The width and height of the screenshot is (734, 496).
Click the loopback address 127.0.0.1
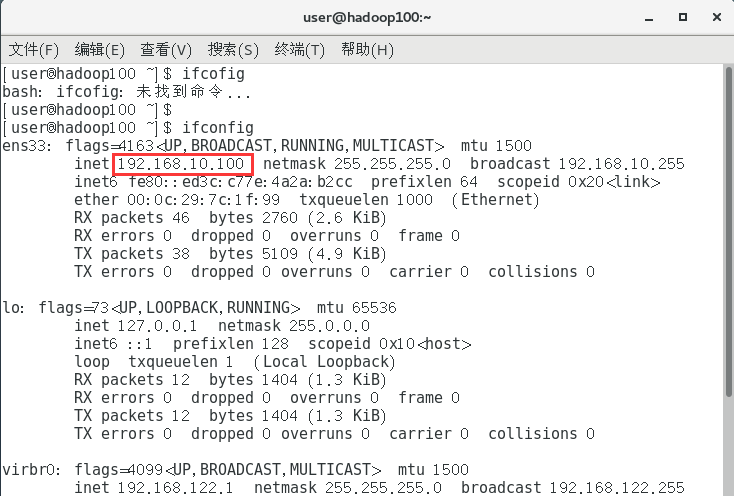pos(157,326)
